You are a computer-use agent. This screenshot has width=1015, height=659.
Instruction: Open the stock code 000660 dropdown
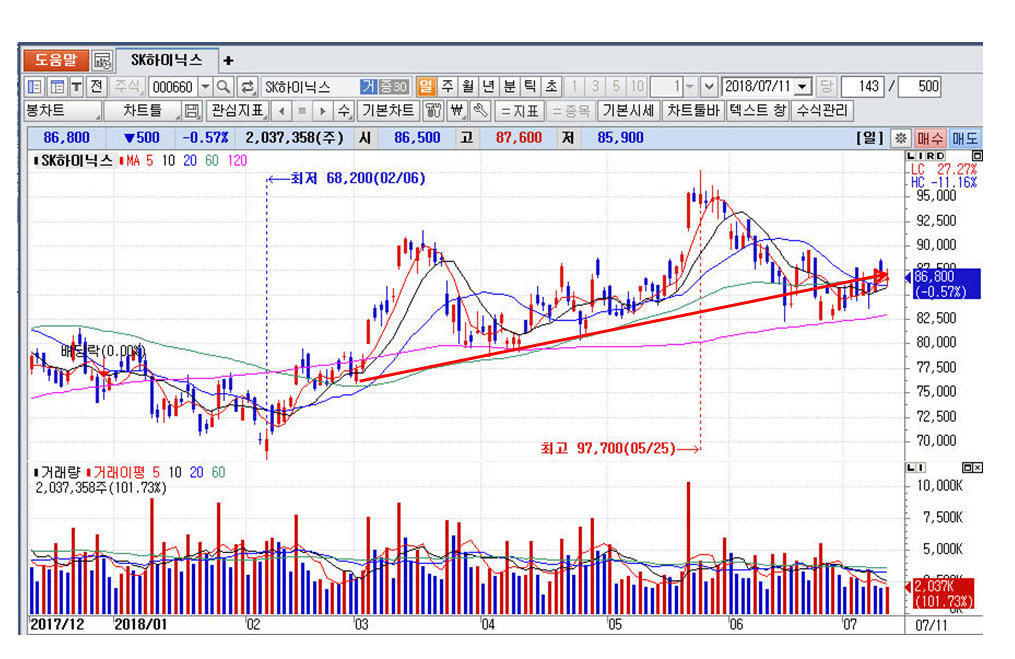point(205,87)
